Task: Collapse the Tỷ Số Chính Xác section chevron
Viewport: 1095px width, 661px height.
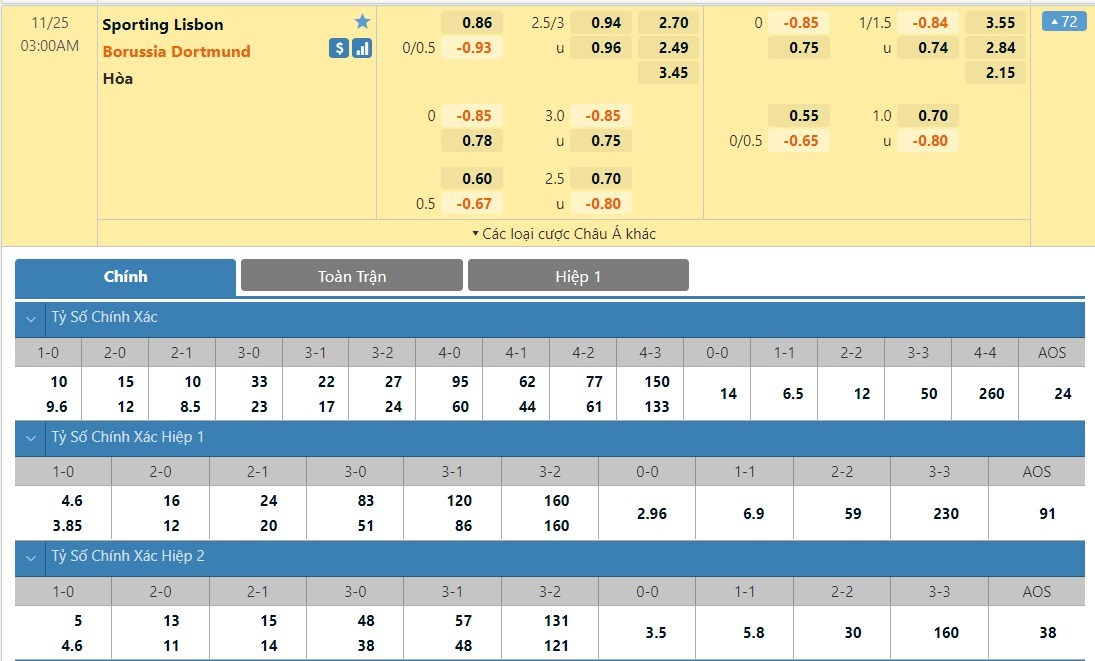Action: coord(31,318)
